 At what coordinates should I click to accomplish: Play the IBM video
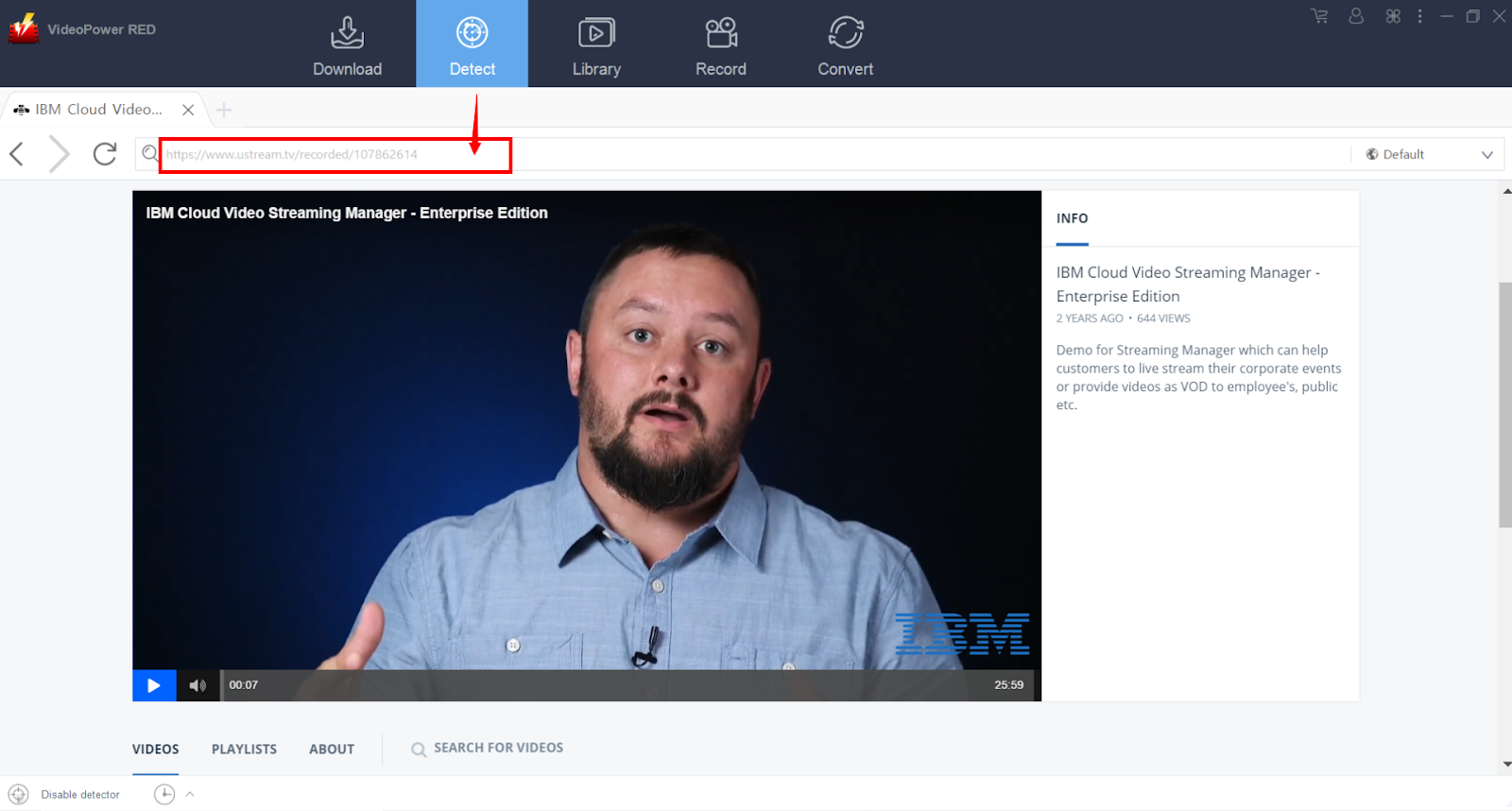[x=154, y=685]
